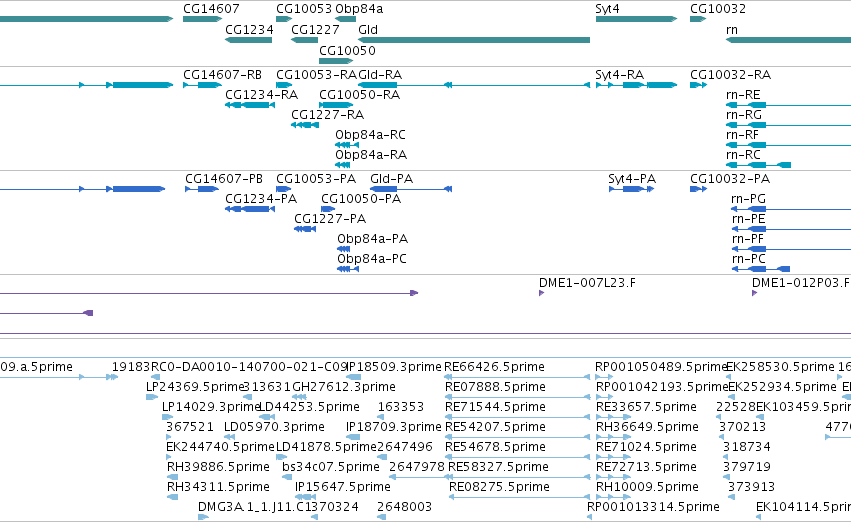Image resolution: width=851 pixels, height=522 pixels.
Task: Select the long Gld gene bar
Action: tap(474, 40)
